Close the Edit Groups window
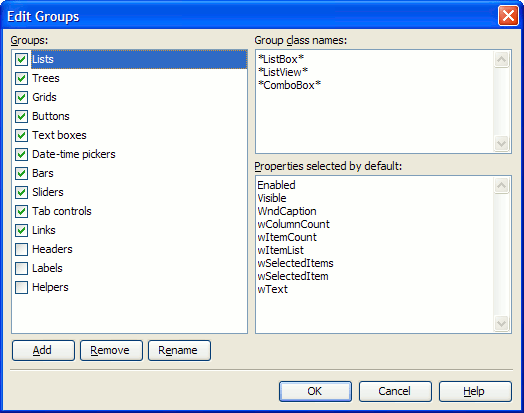The height and width of the screenshot is (413, 524). click(x=508, y=15)
